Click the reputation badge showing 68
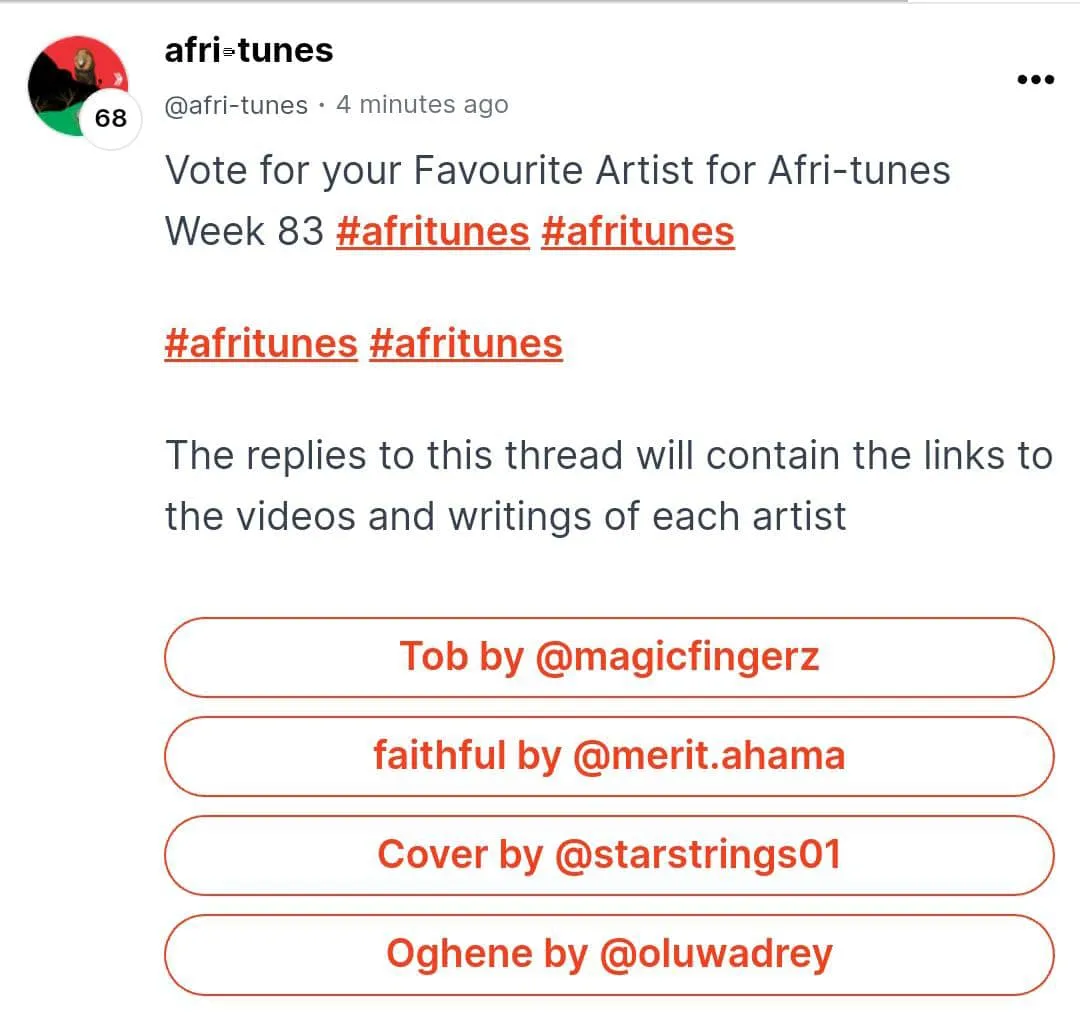1080x1032 pixels. tap(111, 119)
